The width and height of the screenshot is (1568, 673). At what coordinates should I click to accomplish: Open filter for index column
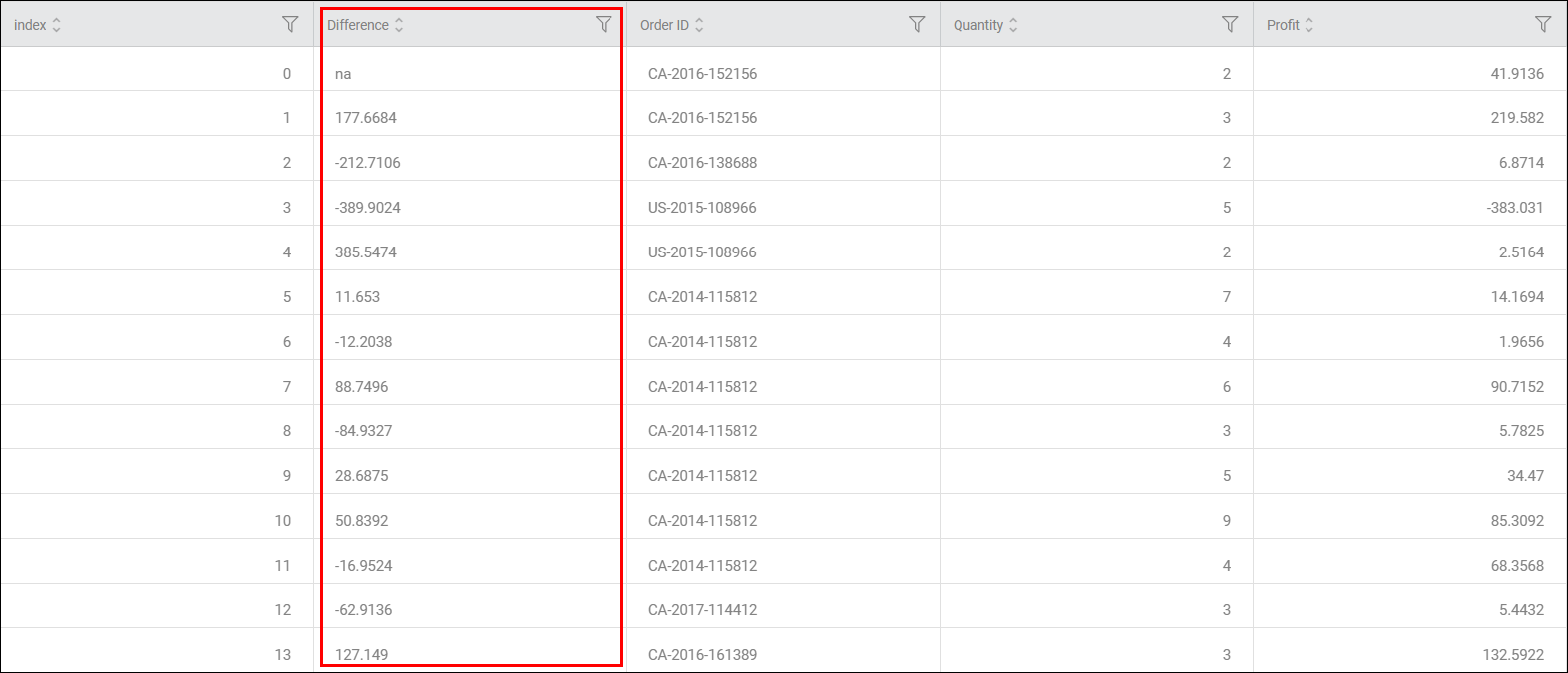tap(290, 24)
